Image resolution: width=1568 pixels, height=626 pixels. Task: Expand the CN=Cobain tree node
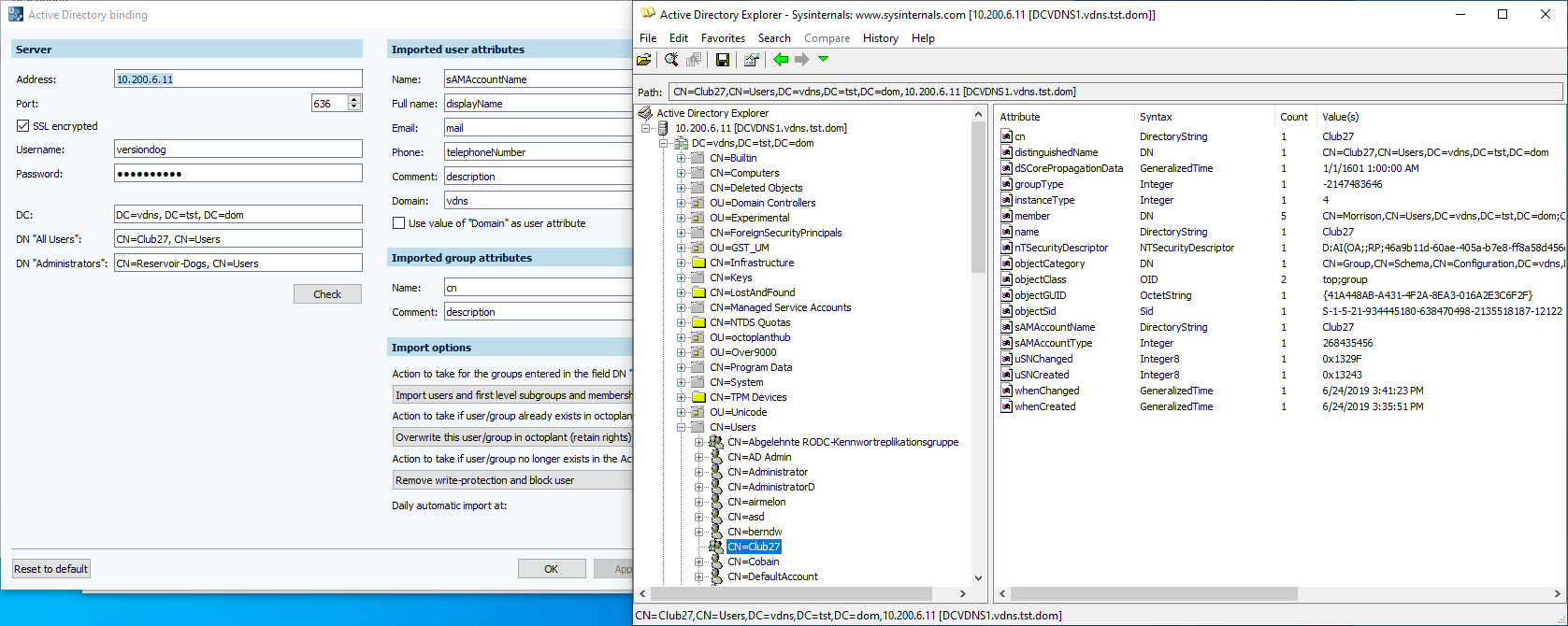coord(699,562)
